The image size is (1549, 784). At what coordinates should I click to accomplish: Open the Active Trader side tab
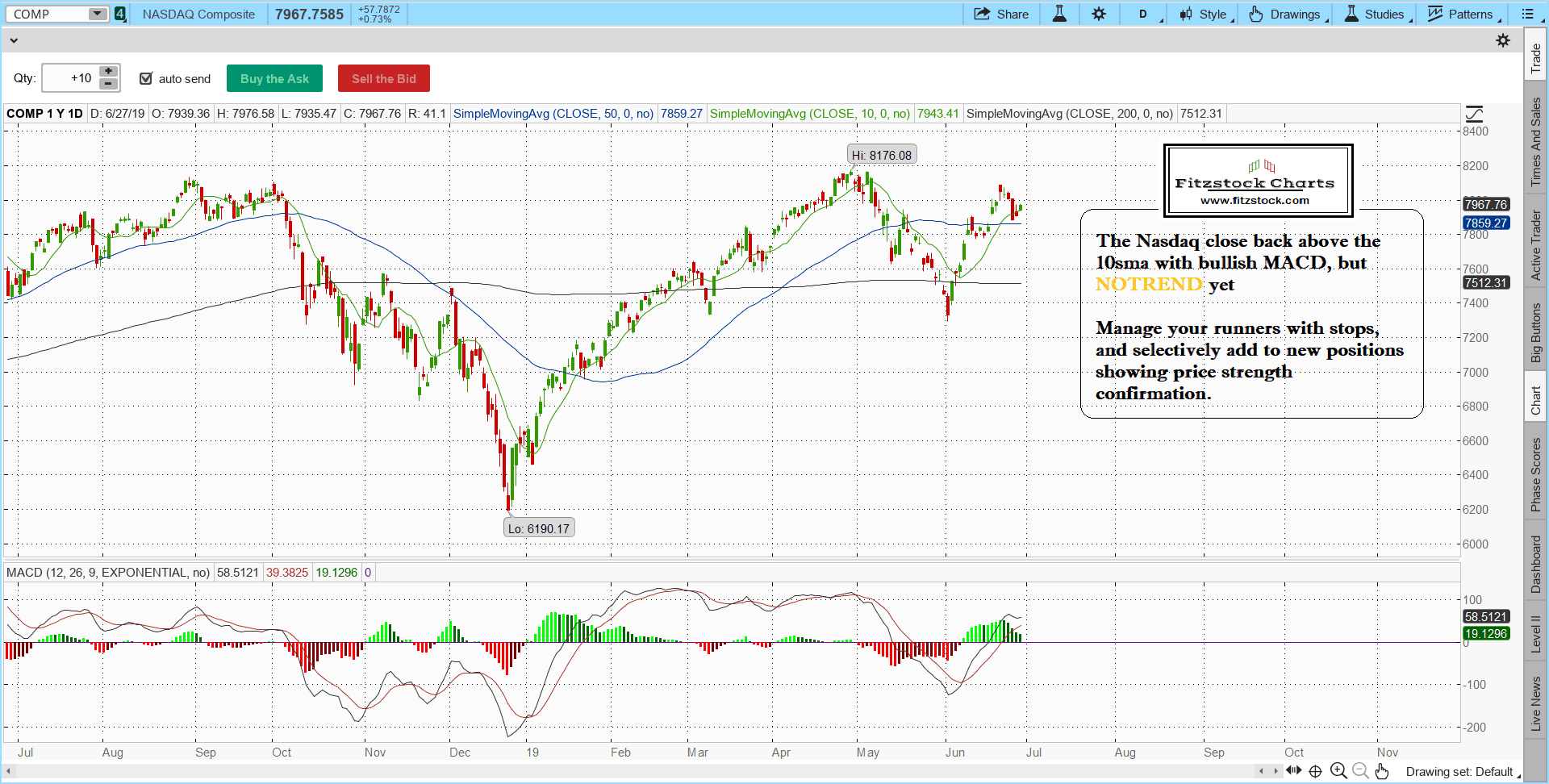coord(1536,245)
